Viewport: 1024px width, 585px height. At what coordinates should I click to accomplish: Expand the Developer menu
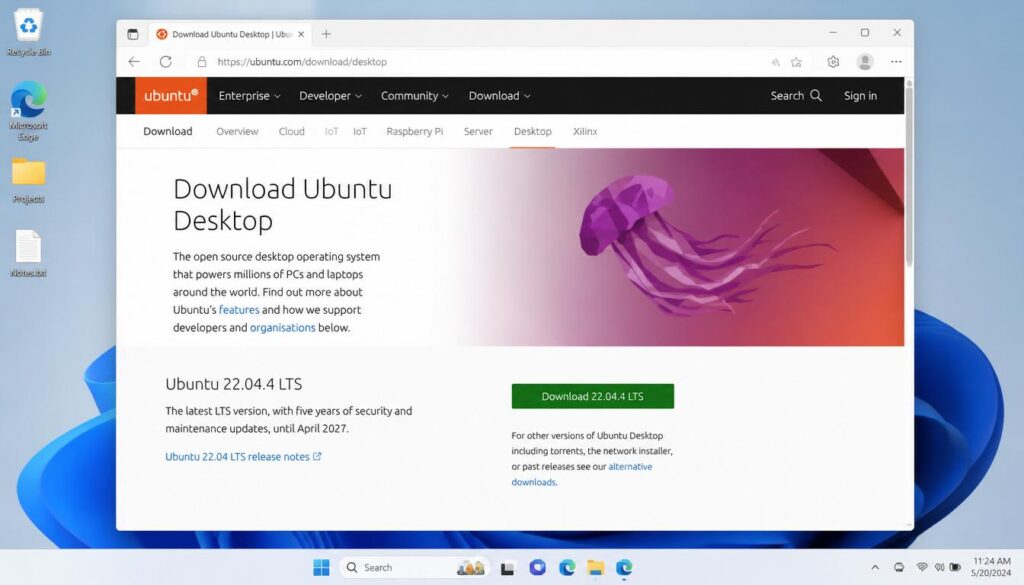tap(330, 95)
